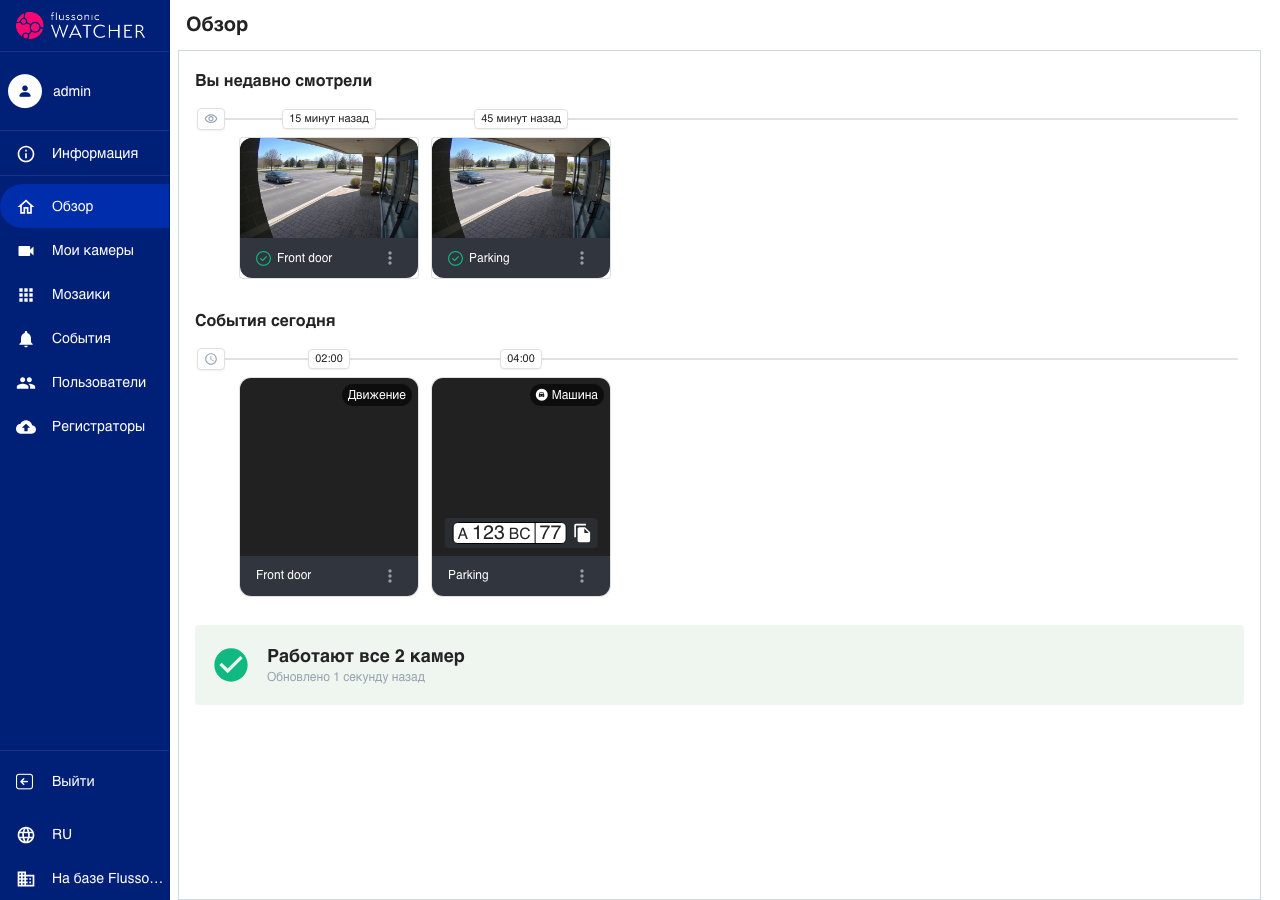1280x900 pixels.
Task: Click the Flussonic Watcher logo
Action: click(82, 26)
